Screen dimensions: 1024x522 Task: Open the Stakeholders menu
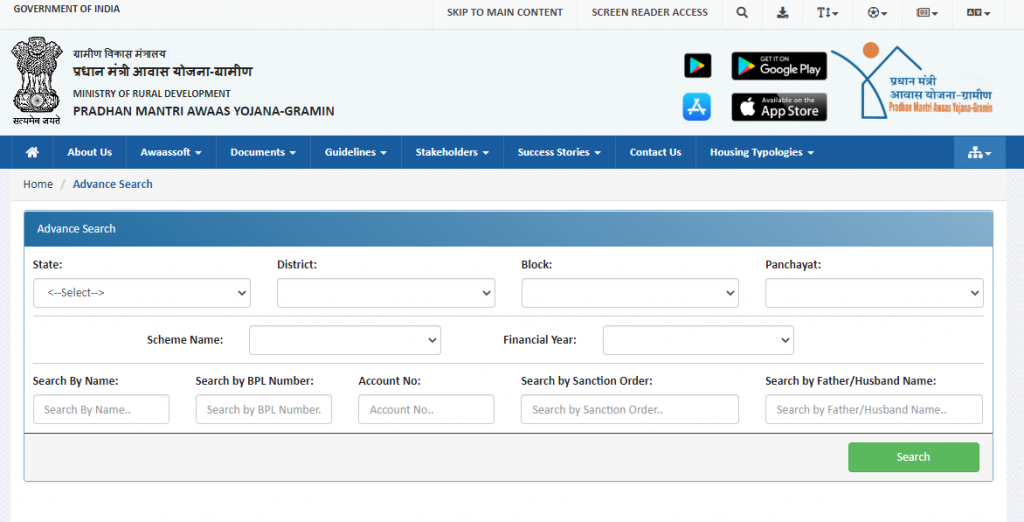pyautogui.click(x=452, y=152)
